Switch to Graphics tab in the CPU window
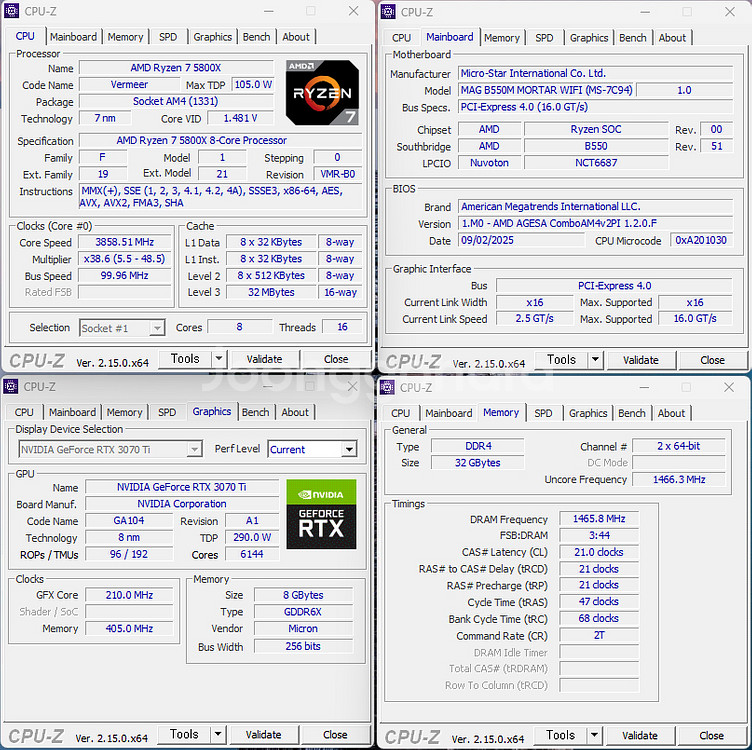Screen dimensions: 752x750 pos(212,37)
